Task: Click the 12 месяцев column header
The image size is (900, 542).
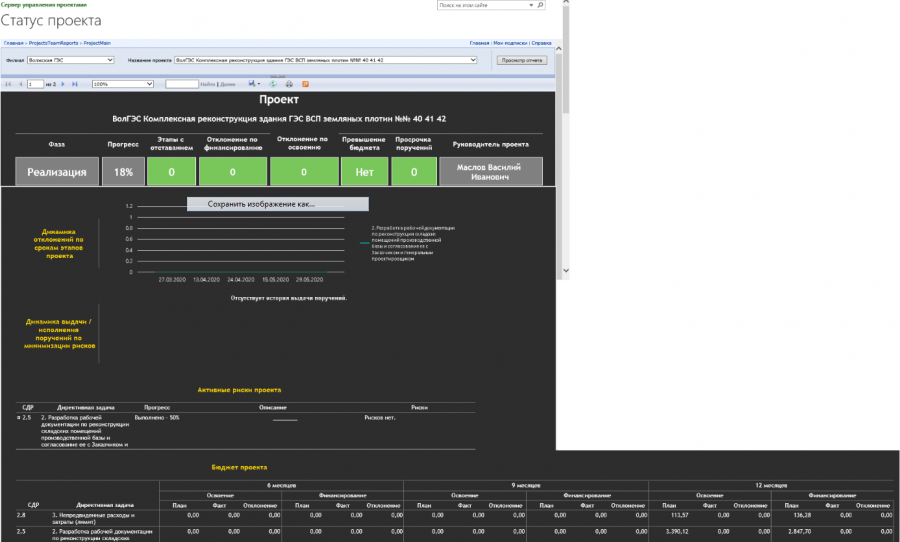Action: (x=771, y=485)
